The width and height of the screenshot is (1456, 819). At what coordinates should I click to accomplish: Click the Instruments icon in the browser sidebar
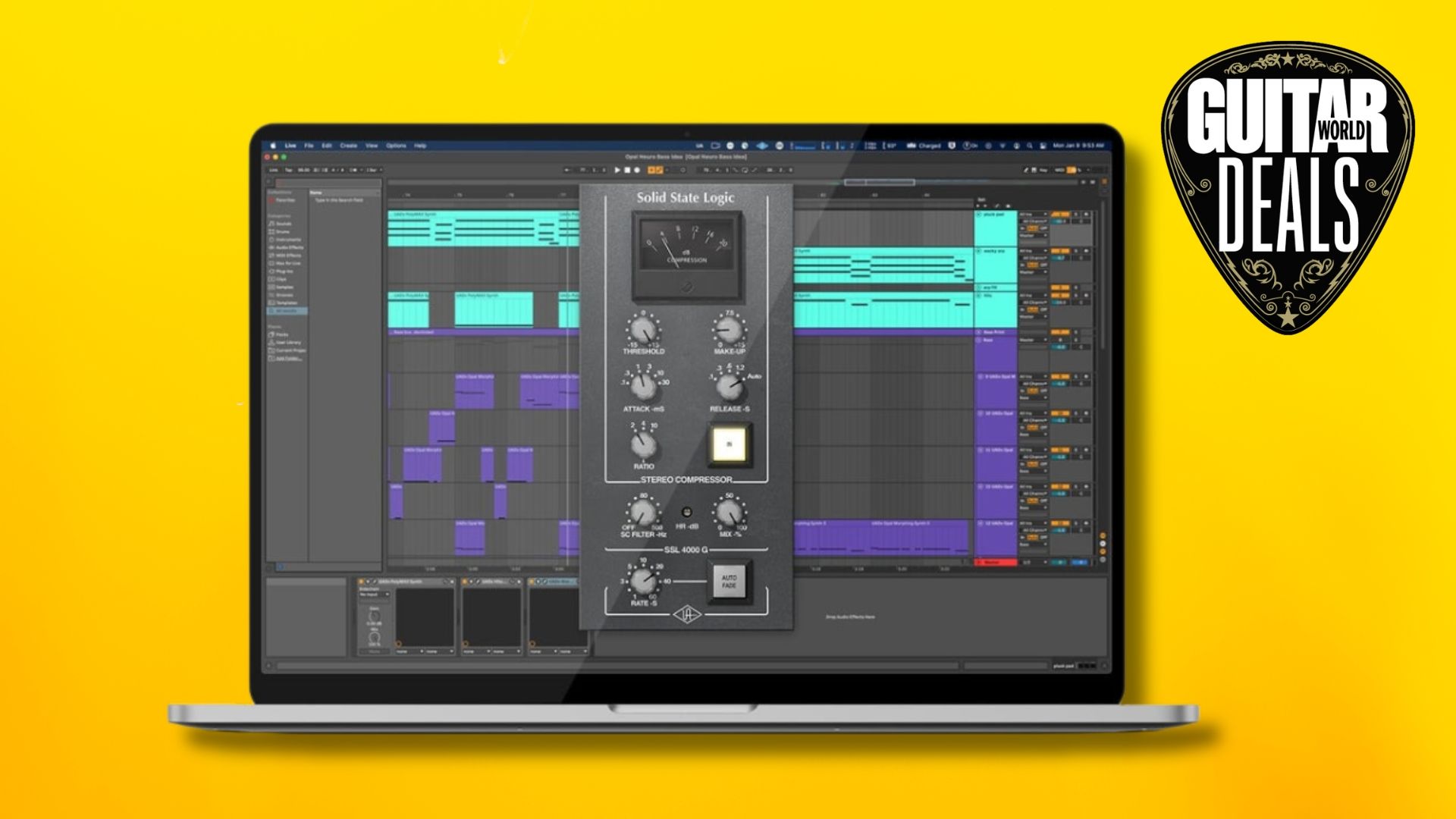click(271, 240)
